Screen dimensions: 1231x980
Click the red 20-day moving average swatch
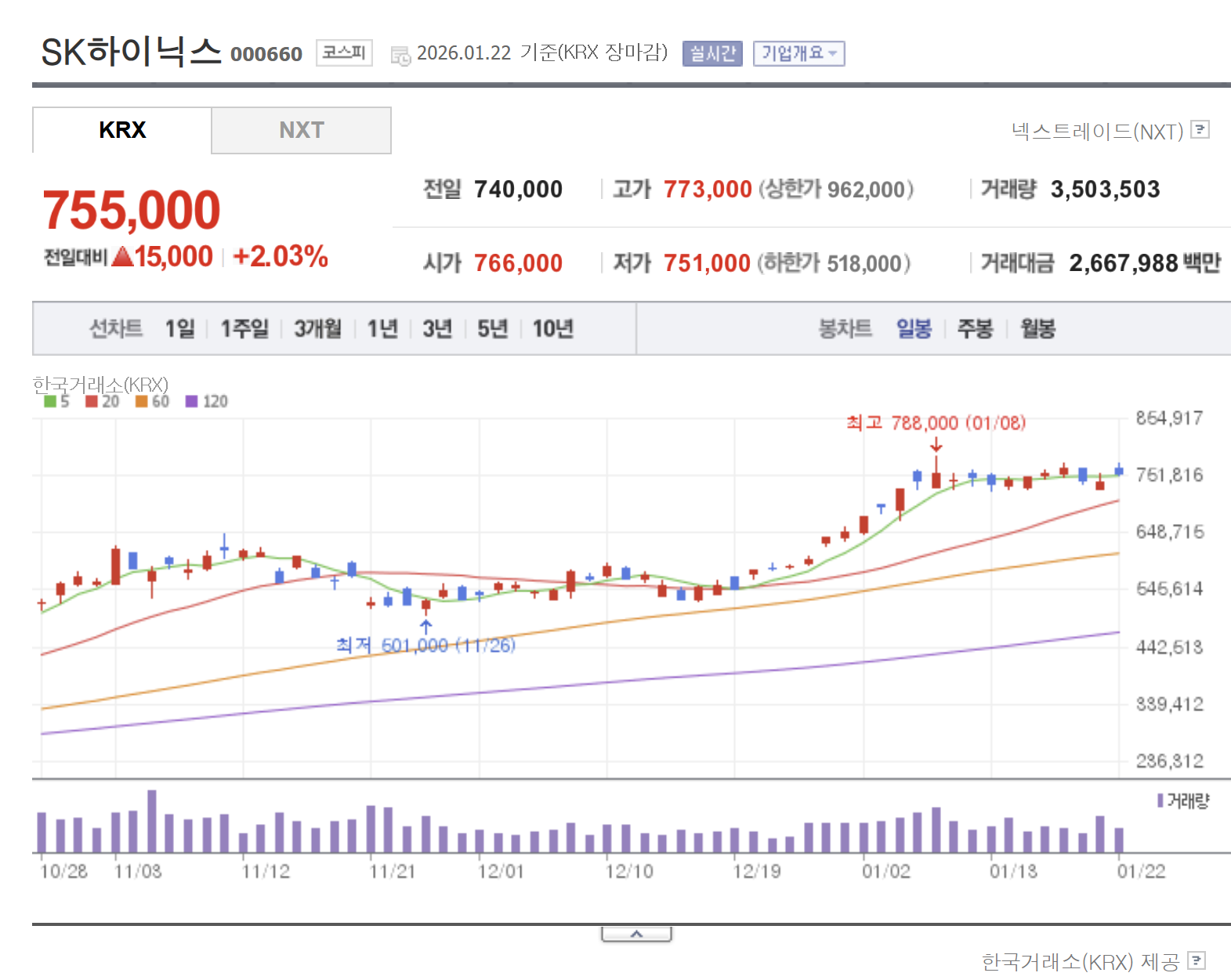pos(92,401)
